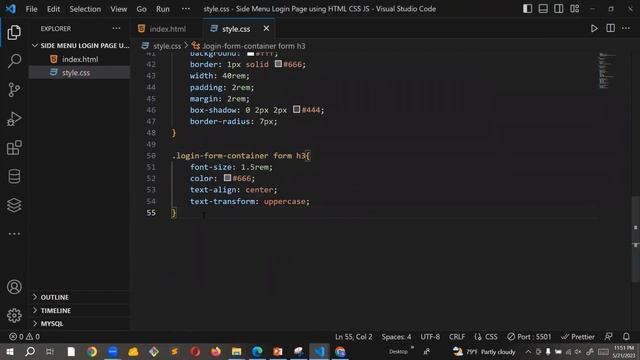
Task: Click Port : 5501 Live Server item
Action: (x=529, y=337)
